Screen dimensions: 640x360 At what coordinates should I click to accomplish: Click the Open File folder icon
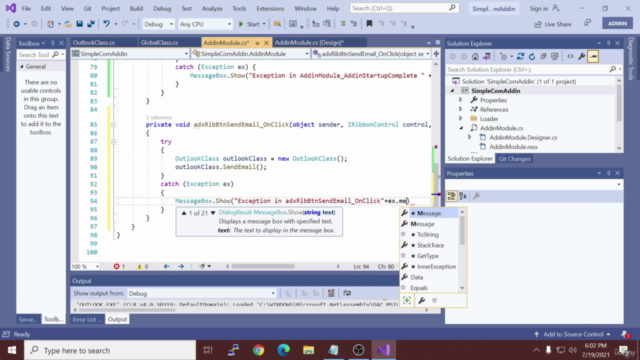(68, 24)
